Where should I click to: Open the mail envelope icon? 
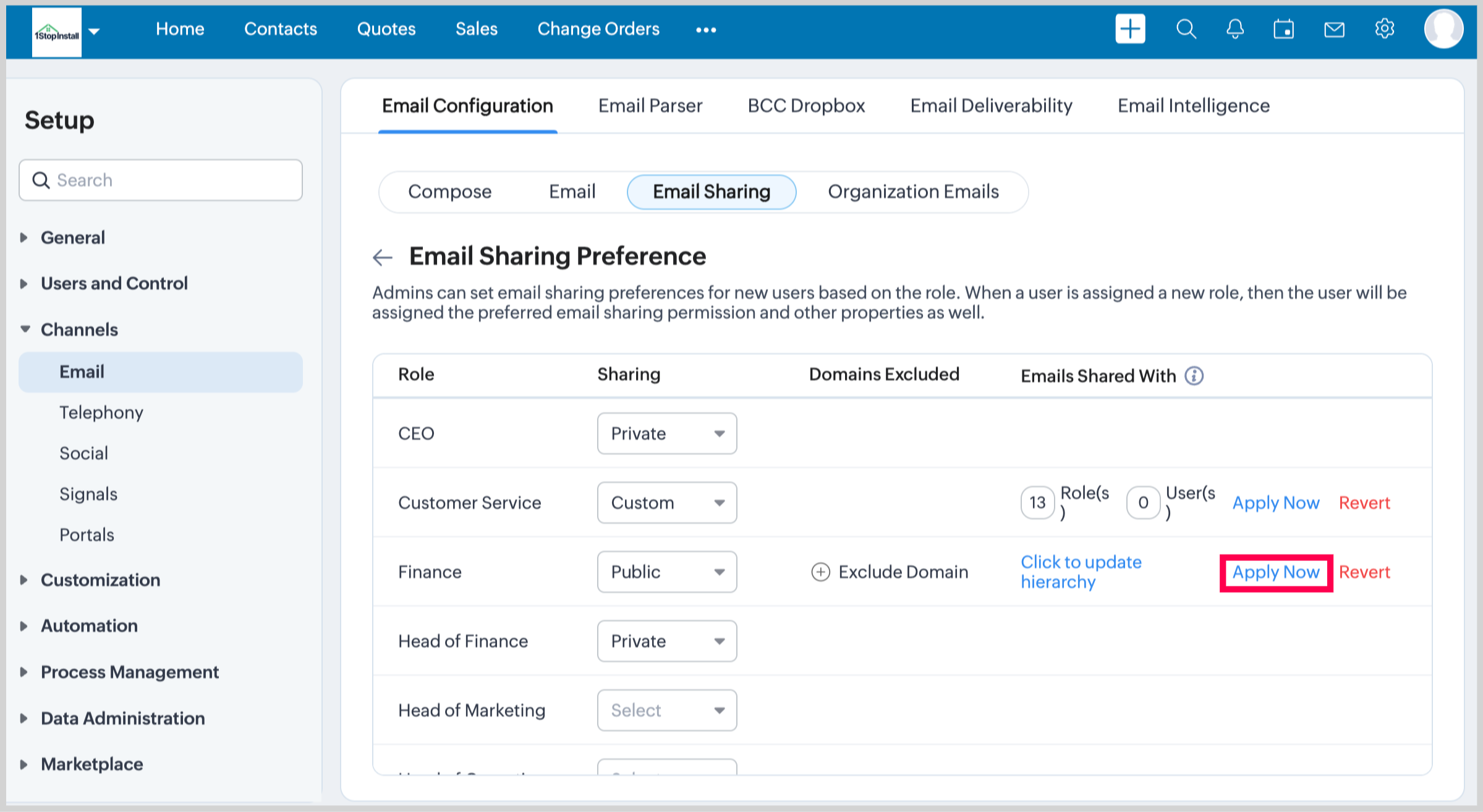coord(1333,29)
